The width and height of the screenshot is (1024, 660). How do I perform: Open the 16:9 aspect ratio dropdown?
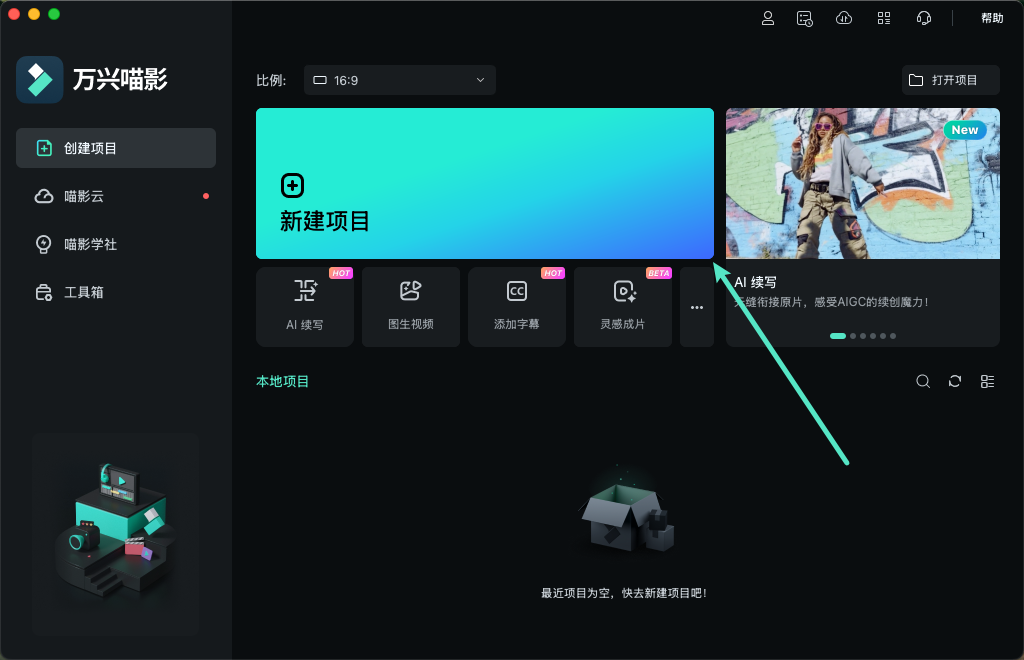click(399, 80)
